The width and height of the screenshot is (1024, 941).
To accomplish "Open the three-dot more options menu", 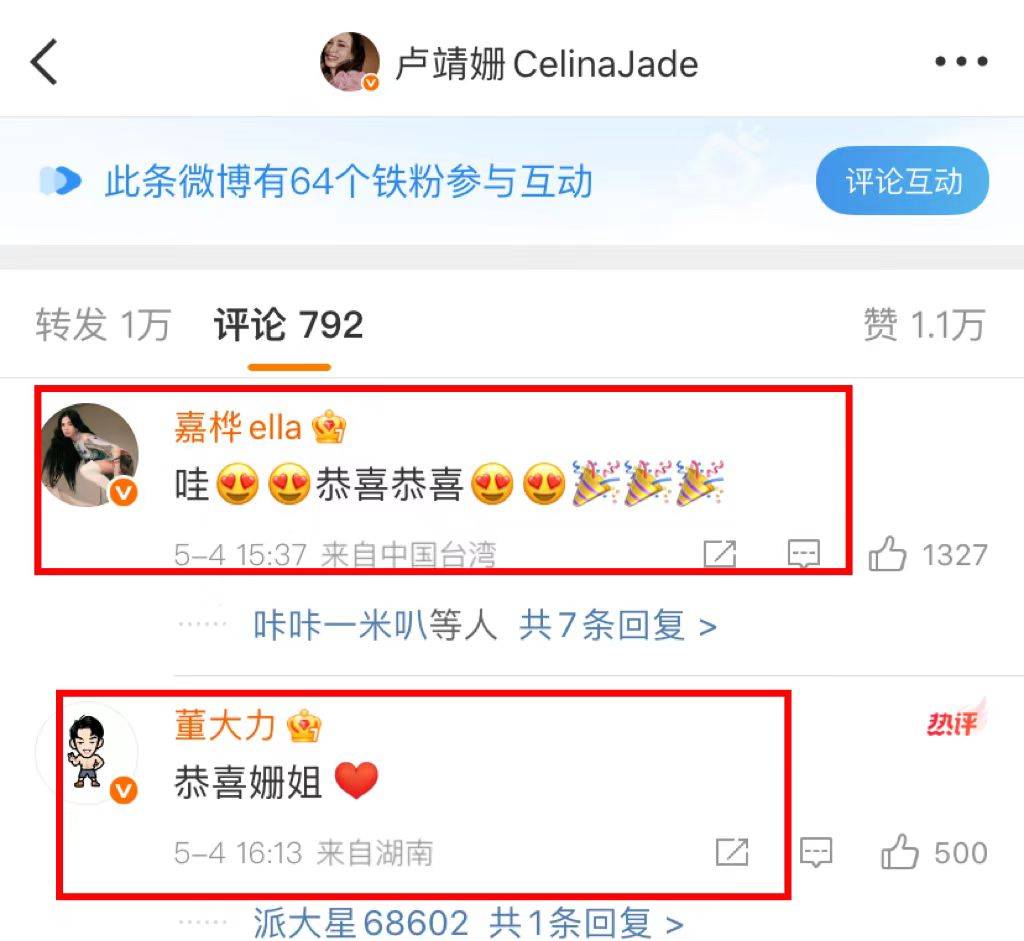I will pyautogui.click(x=961, y=61).
